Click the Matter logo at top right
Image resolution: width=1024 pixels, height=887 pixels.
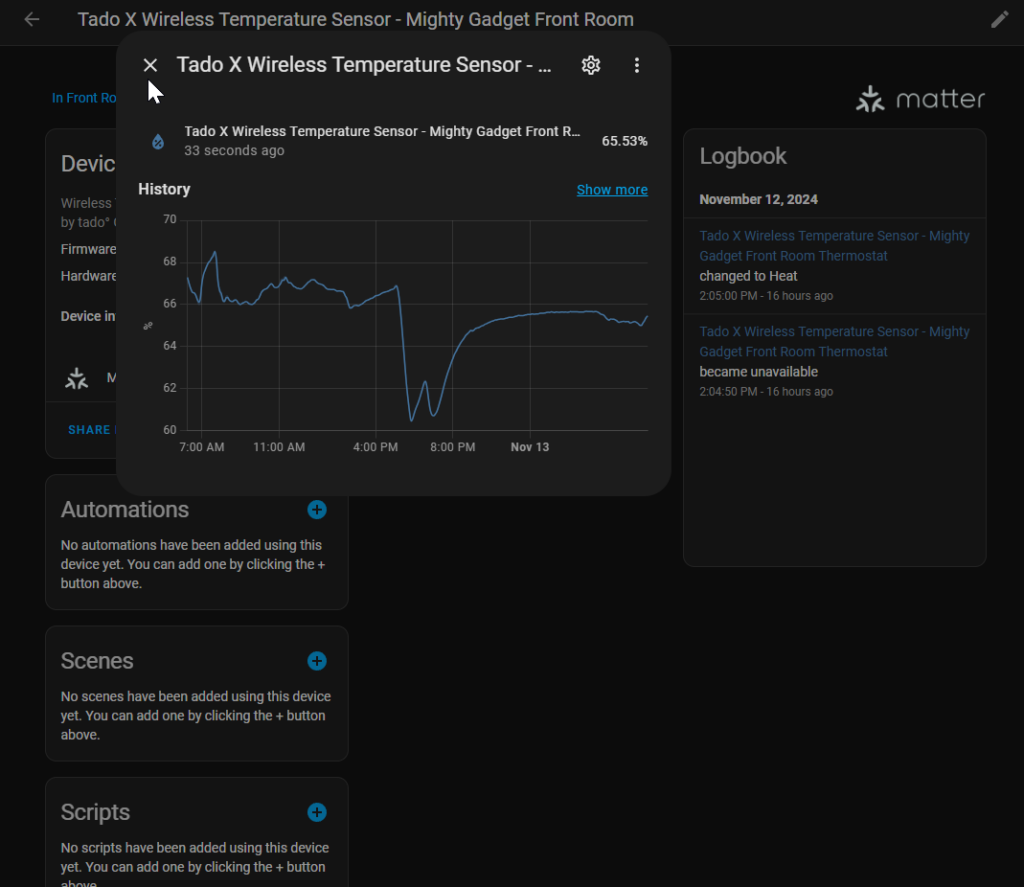(x=920, y=99)
